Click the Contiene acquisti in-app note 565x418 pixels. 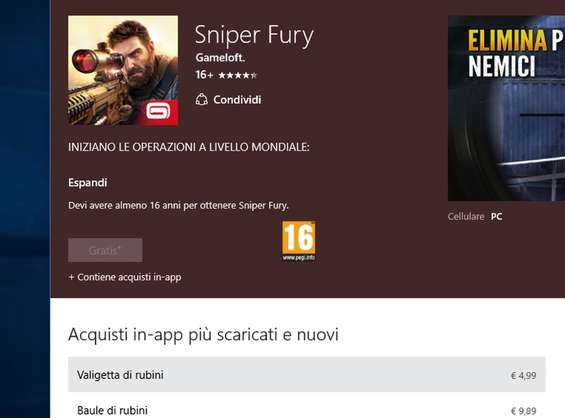(x=125, y=277)
